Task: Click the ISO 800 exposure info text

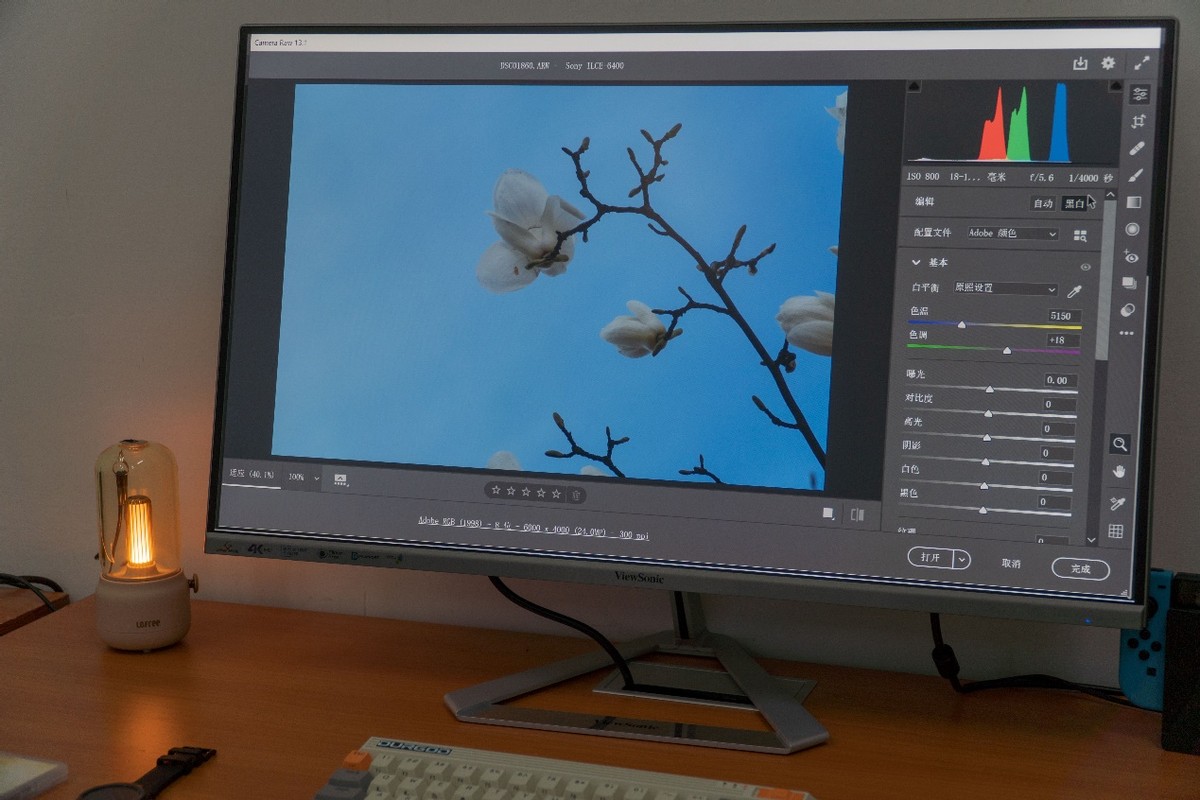Action: (x=923, y=175)
